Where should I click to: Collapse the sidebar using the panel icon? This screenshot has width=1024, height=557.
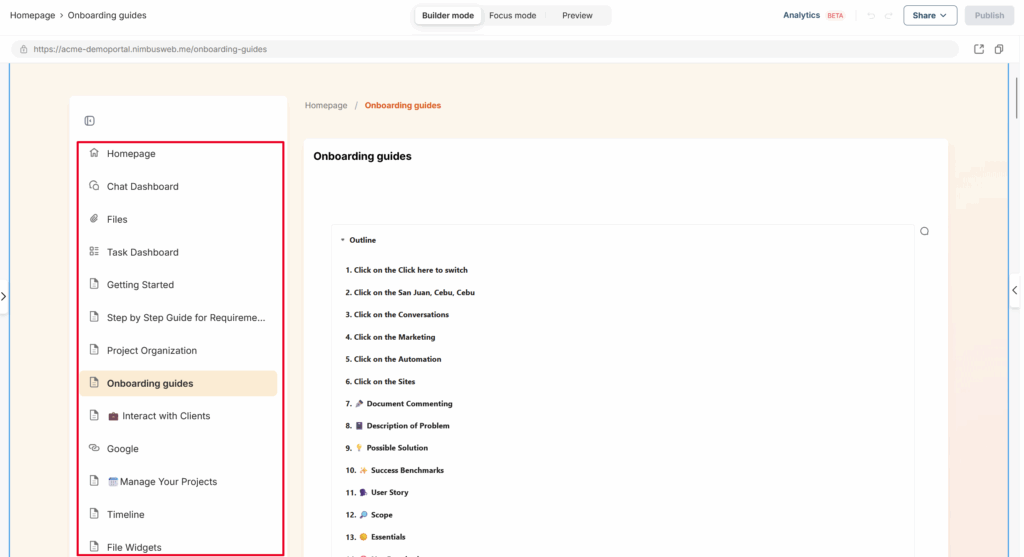pos(89,121)
